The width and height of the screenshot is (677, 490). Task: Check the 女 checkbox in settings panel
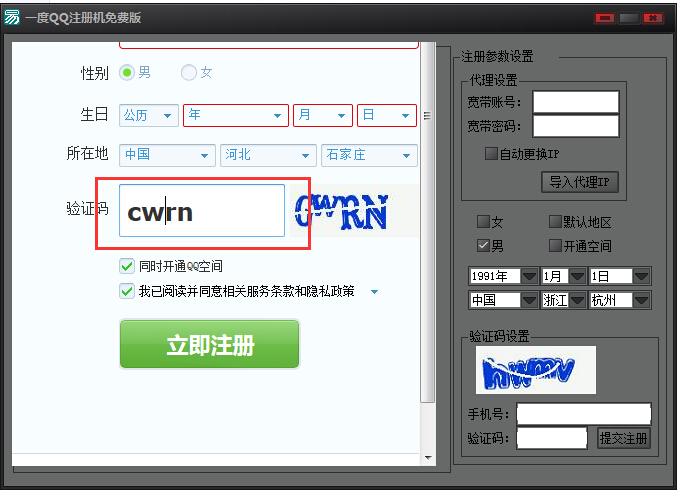[x=483, y=222]
